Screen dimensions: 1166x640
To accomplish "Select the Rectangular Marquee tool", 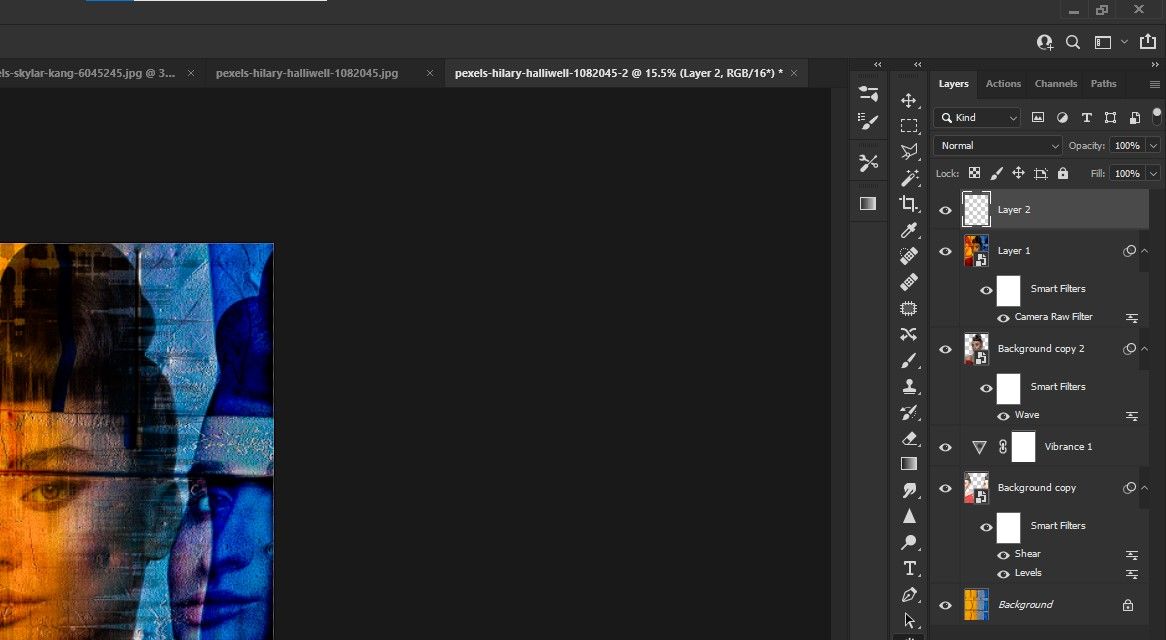I will click(x=909, y=126).
